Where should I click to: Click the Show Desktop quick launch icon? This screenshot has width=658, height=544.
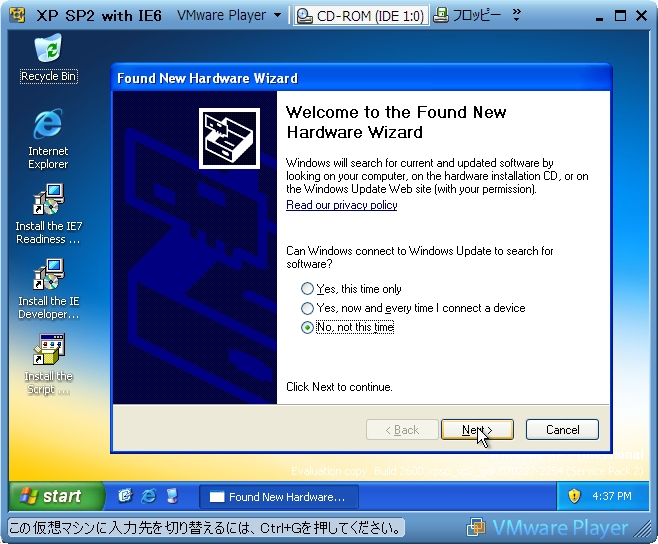(125, 496)
